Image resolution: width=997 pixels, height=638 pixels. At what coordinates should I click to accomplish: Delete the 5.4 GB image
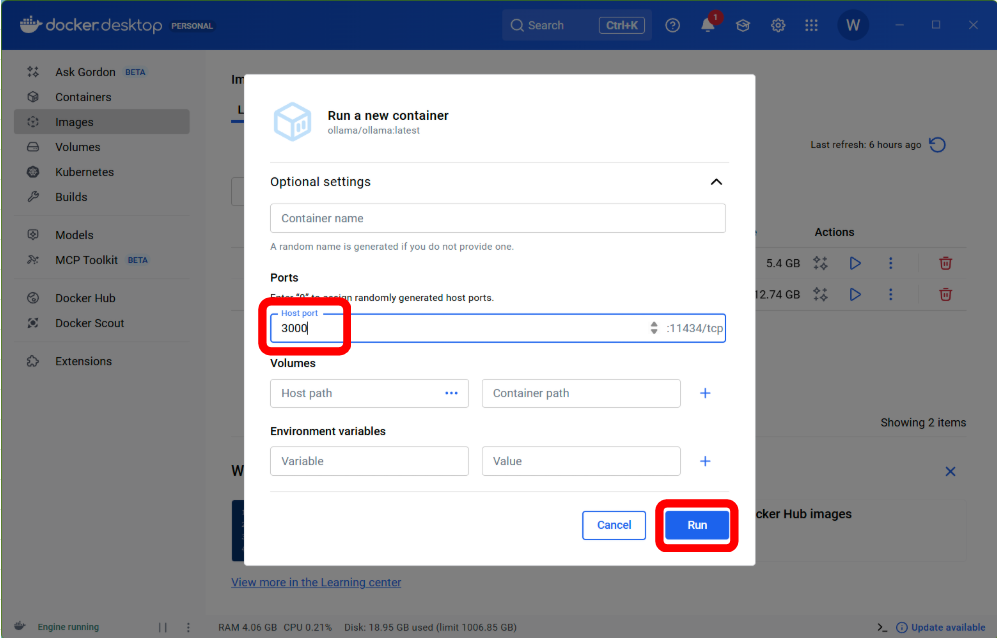945,264
